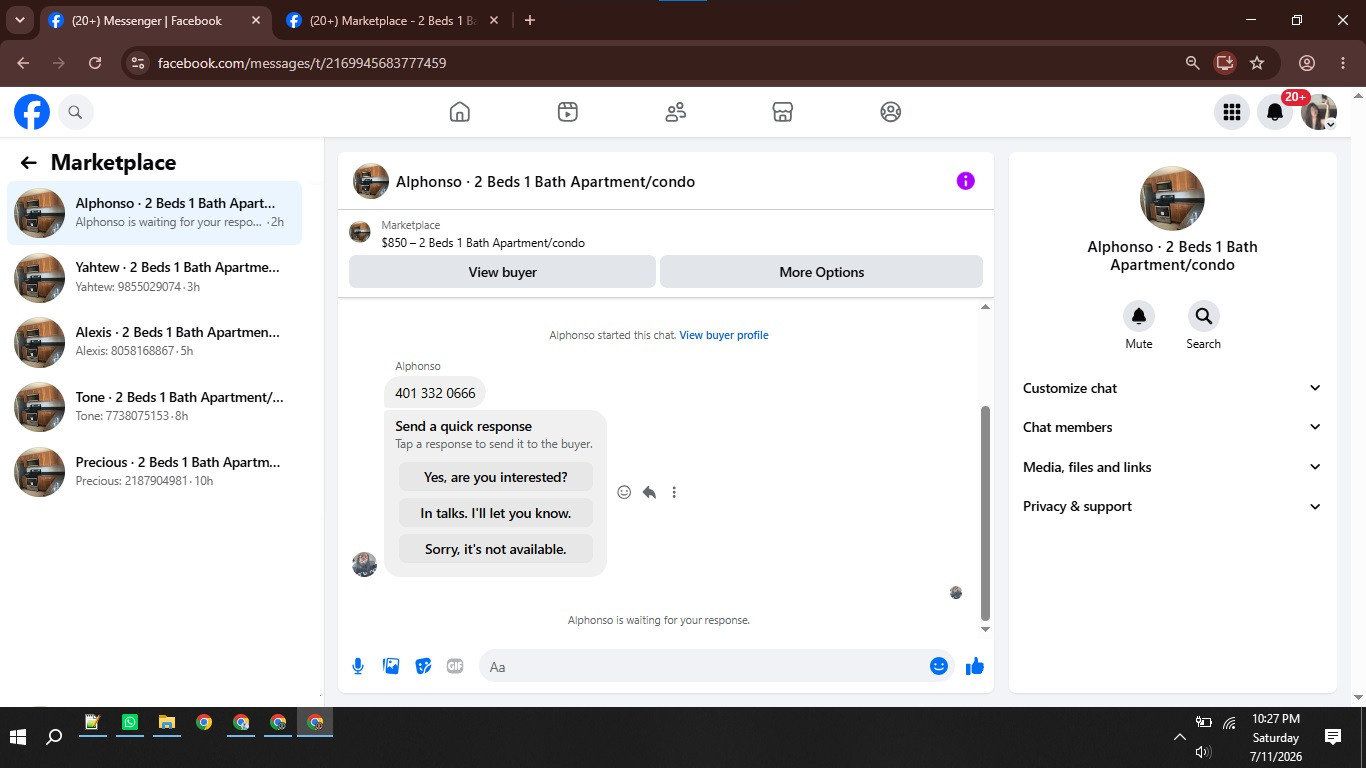Click the More Options button

(821, 272)
